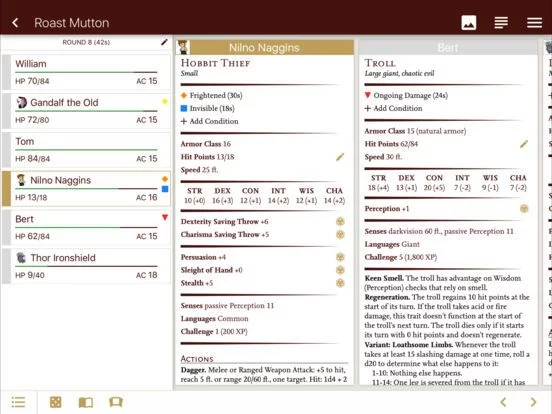Open the hamburger menu
Viewport: 552px width, 414px height.
(534, 23)
